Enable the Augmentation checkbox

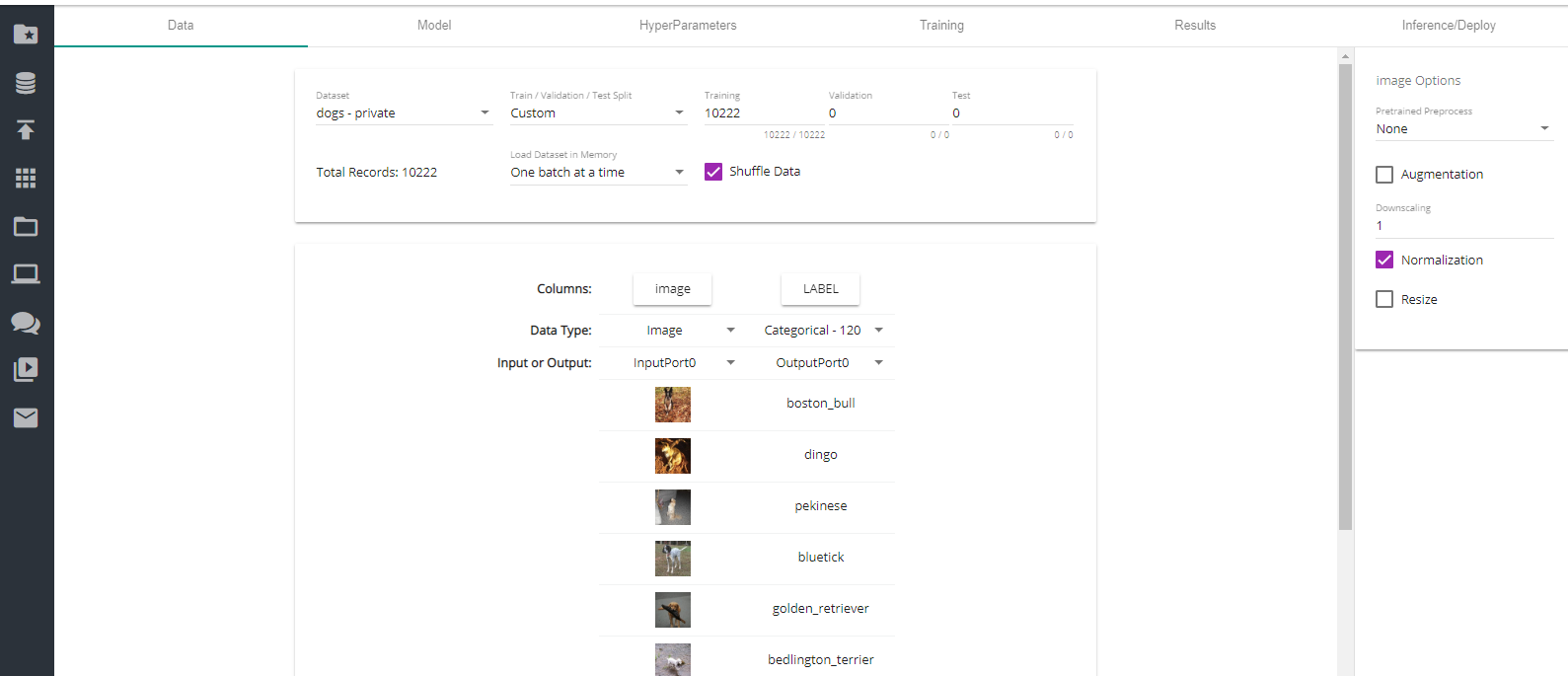point(1384,175)
